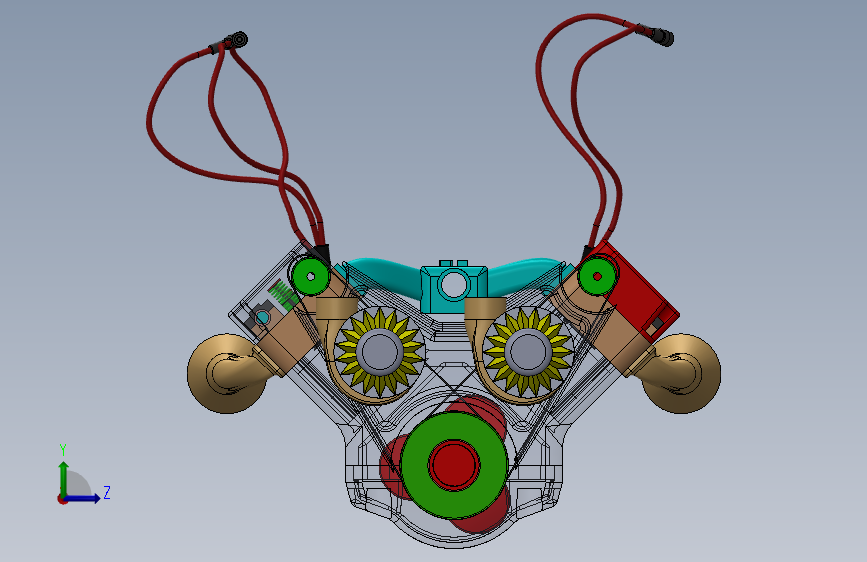The image size is (867, 562).
Task: Select the teal central intake housing block
Action: pyautogui.click(x=453, y=287)
